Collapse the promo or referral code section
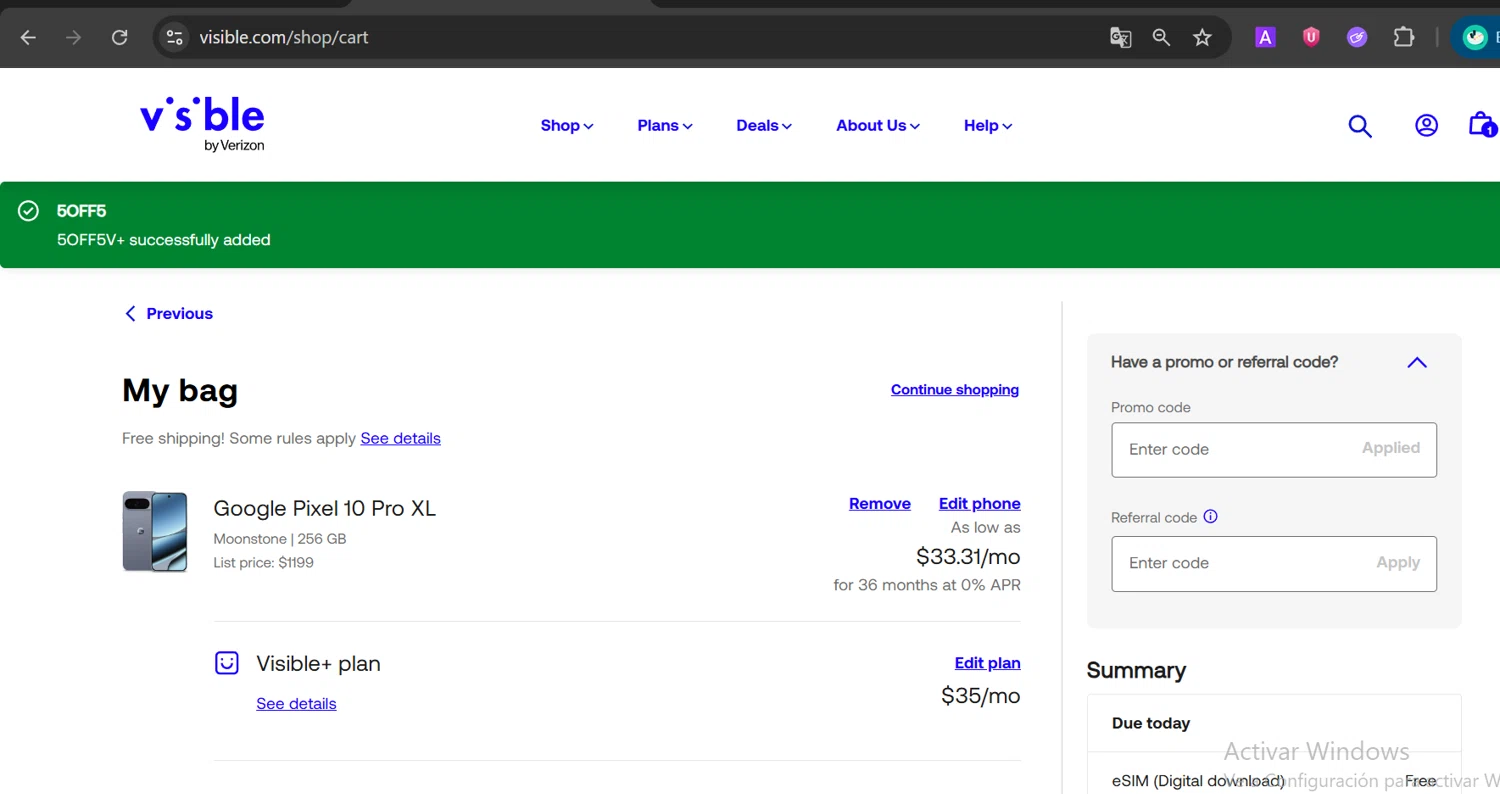 point(1417,362)
